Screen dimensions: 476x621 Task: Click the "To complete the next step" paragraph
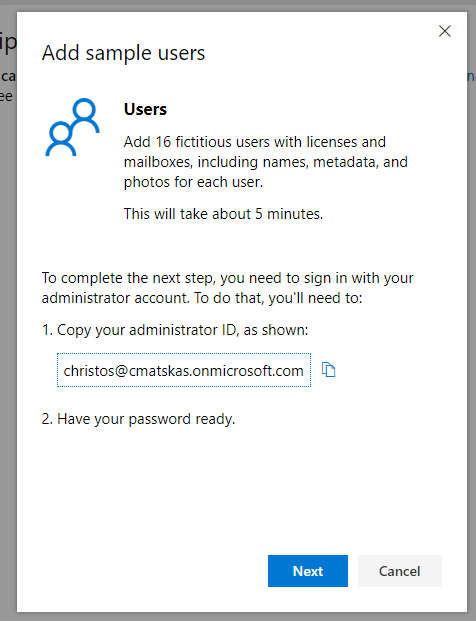point(227,288)
